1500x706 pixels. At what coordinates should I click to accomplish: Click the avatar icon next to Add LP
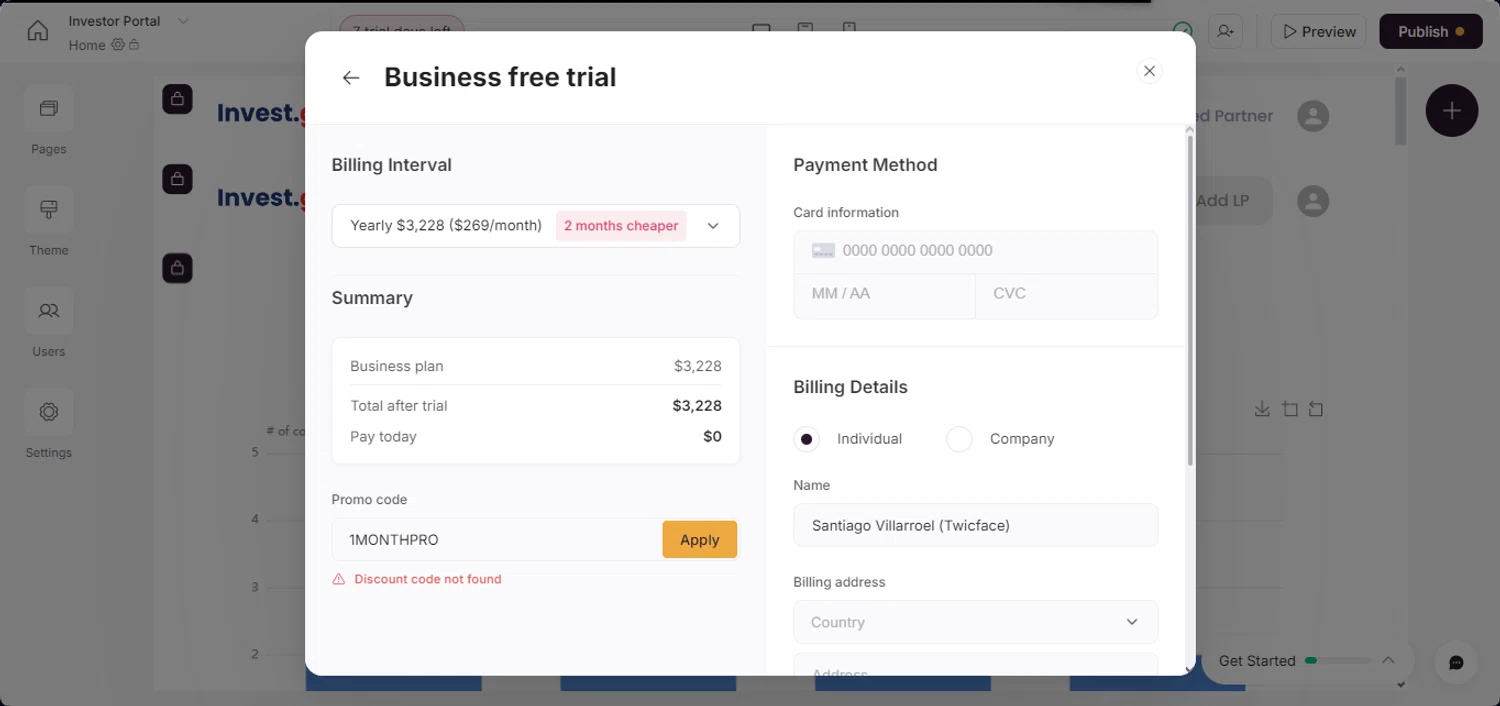(1313, 201)
